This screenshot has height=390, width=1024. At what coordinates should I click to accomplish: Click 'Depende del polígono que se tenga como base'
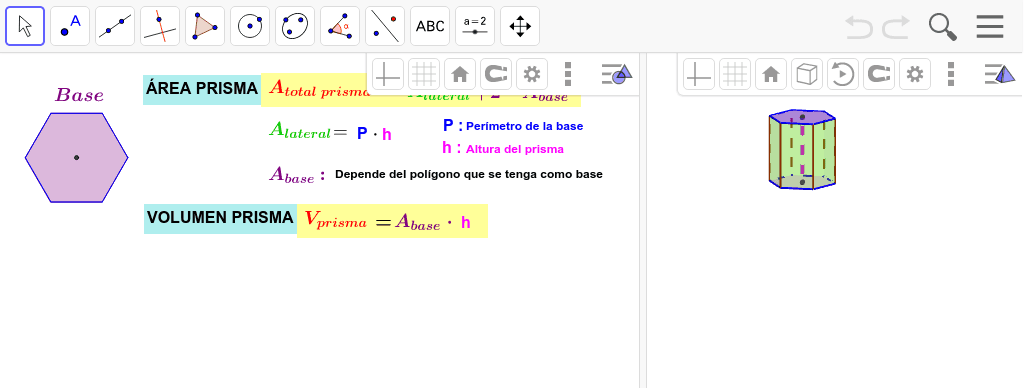[469, 174]
